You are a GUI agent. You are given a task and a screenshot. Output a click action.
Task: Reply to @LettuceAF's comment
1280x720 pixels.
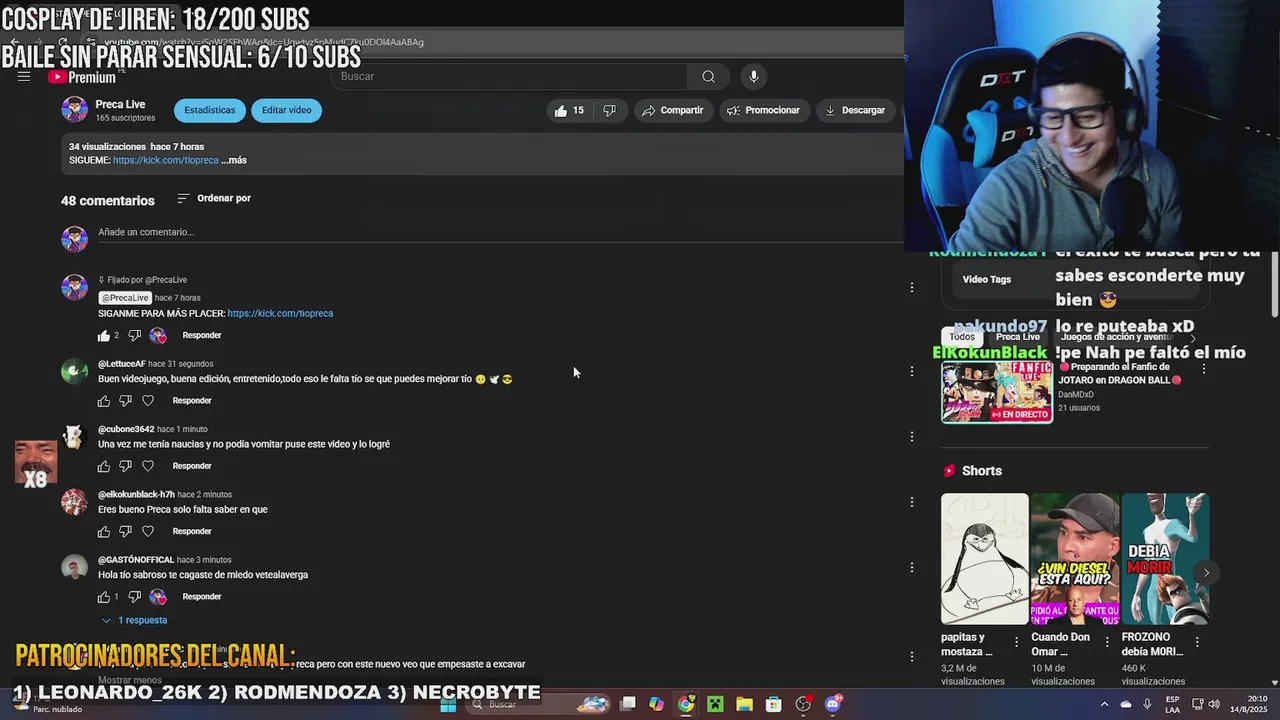pos(192,401)
